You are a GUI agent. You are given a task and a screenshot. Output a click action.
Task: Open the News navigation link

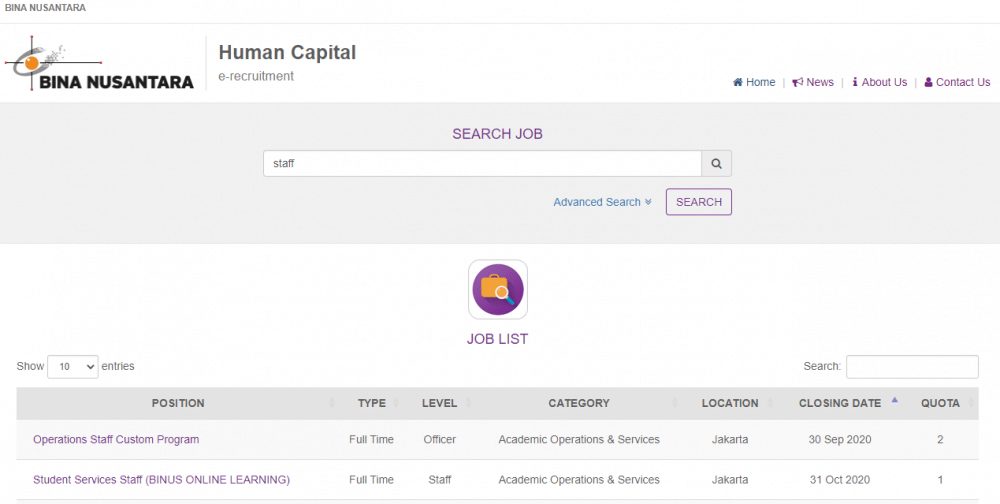click(x=813, y=82)
